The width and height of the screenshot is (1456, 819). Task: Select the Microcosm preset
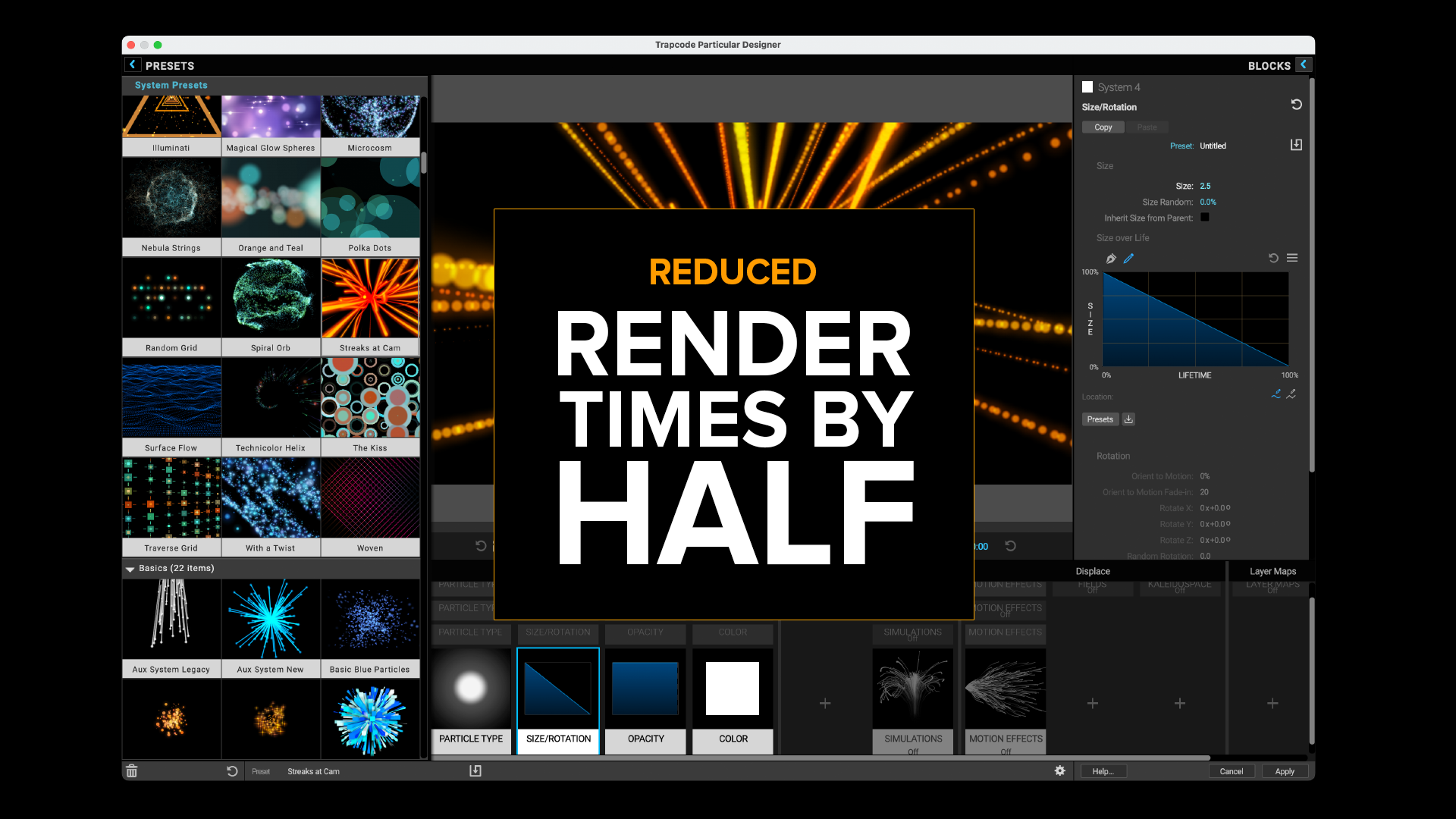(x=370, y=126)
